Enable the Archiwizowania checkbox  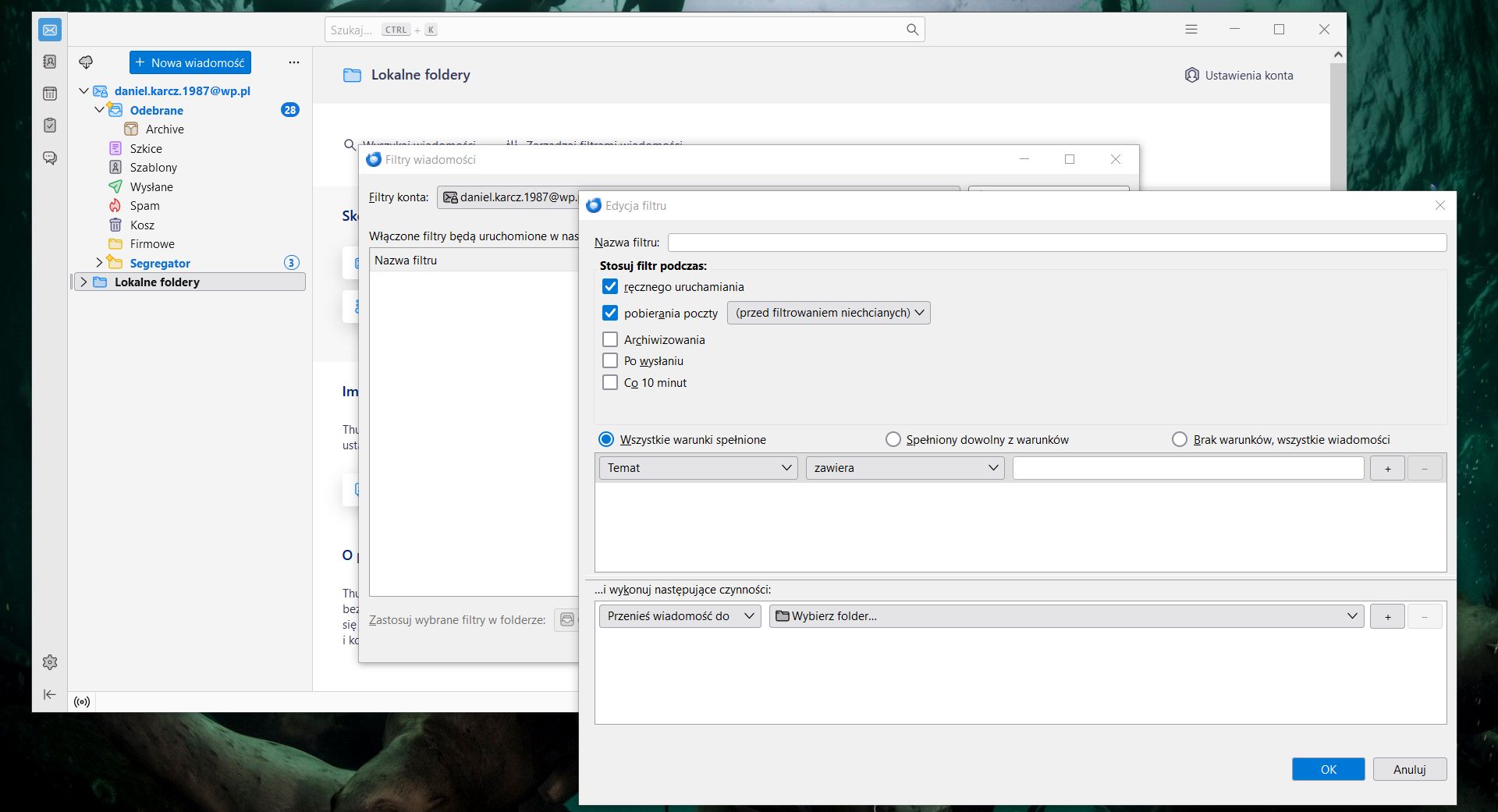(x=610, y=339)
